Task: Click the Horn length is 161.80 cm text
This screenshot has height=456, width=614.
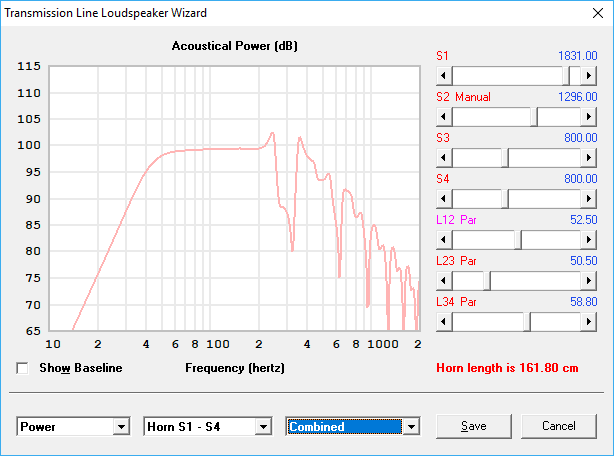Action: (x=507, y=368)
